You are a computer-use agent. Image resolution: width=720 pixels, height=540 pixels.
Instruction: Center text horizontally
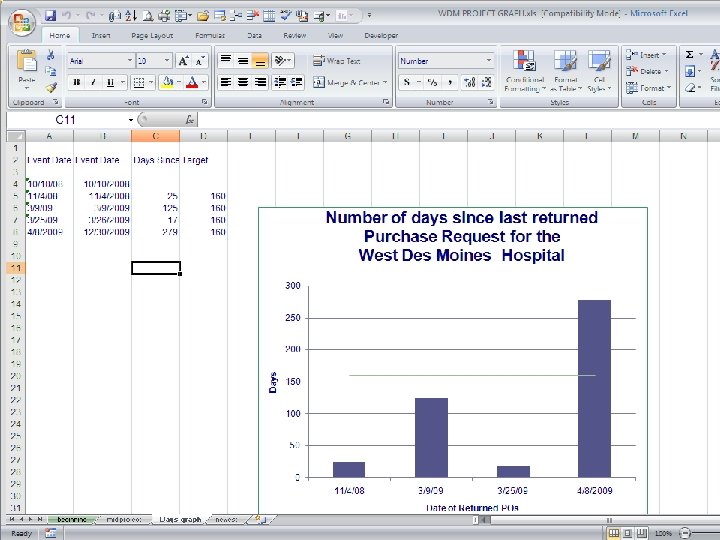pos(243,82)
